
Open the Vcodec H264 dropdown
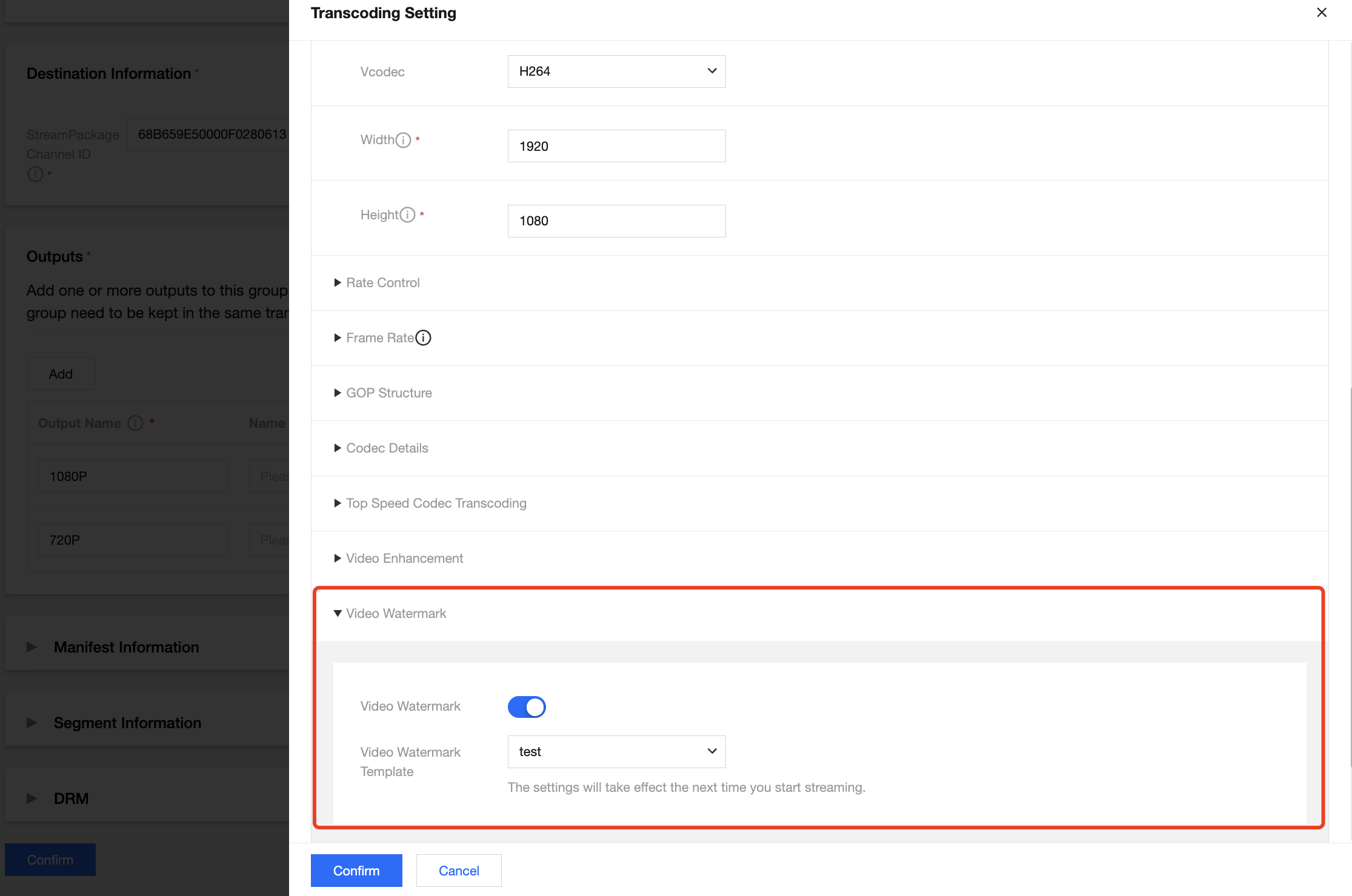click(x=616, y=71)
